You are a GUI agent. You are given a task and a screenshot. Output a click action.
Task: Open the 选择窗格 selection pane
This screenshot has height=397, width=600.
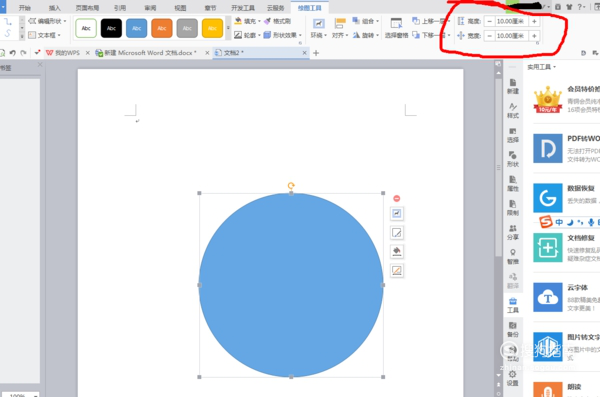[396, 28]
